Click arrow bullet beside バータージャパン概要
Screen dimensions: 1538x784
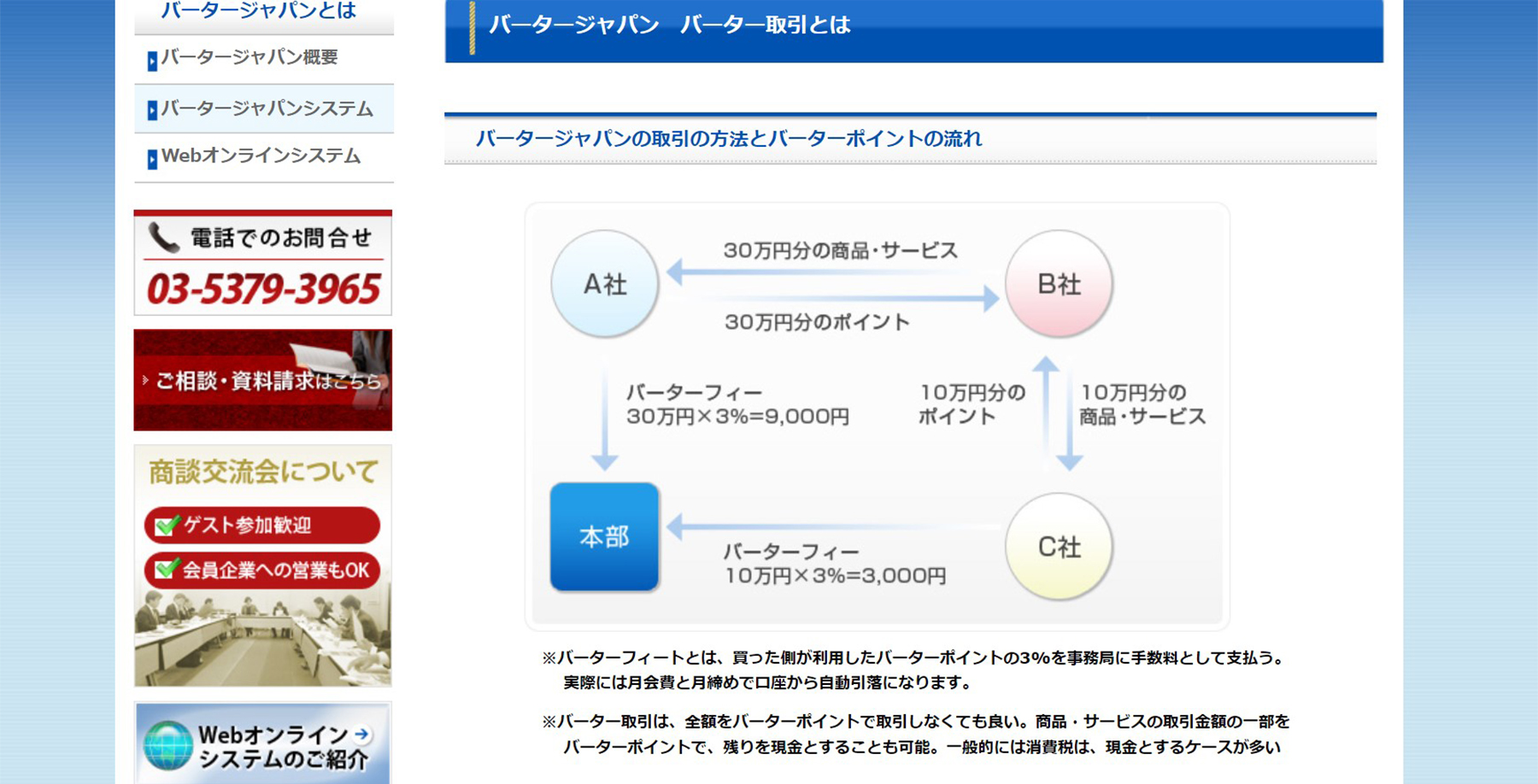coord(152,61)
